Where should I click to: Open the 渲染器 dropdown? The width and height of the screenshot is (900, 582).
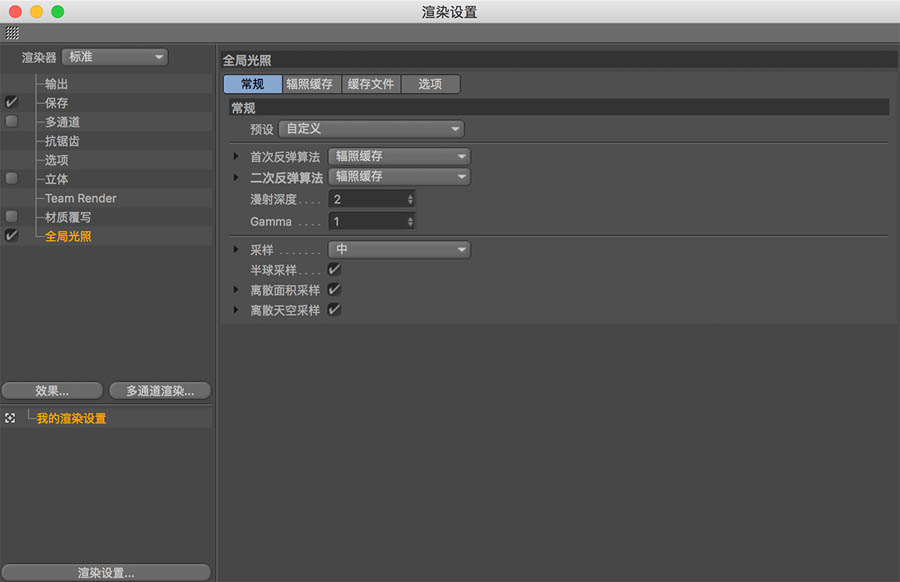[114, 57]
